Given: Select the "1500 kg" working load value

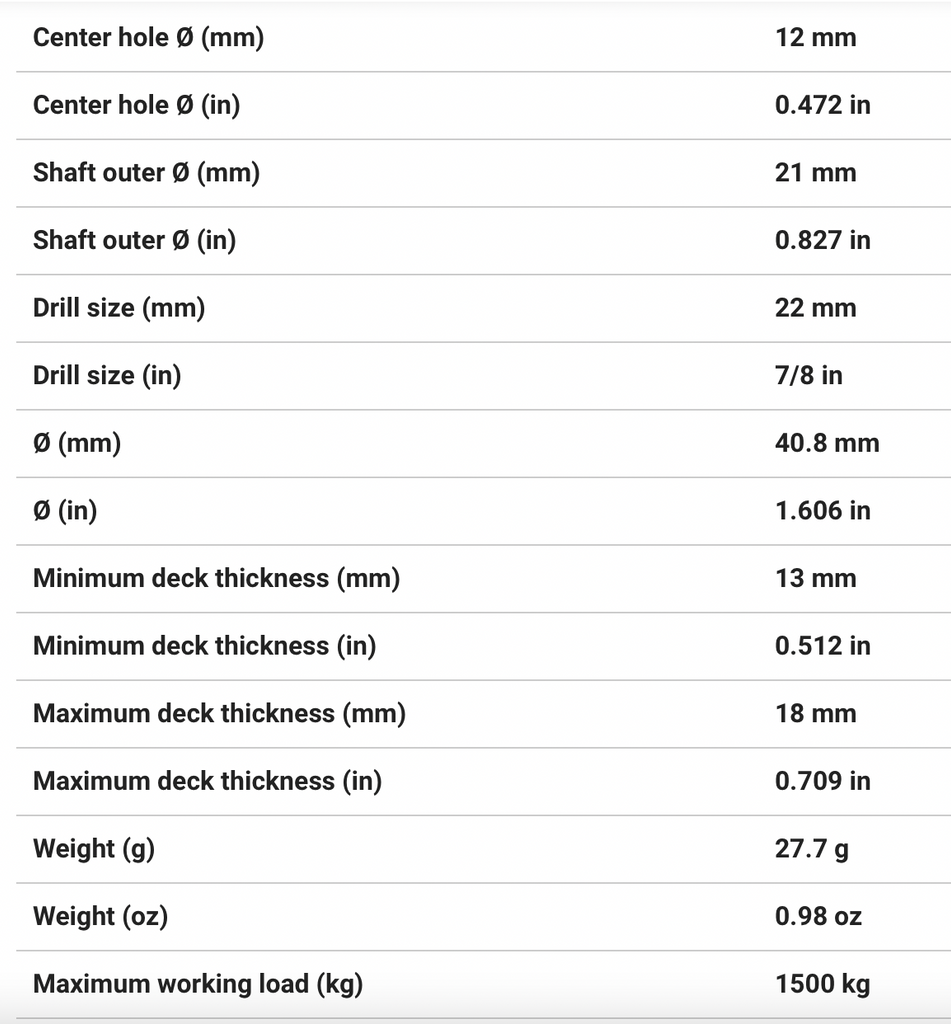Looking at the screenshot, I should coord(822,984).
